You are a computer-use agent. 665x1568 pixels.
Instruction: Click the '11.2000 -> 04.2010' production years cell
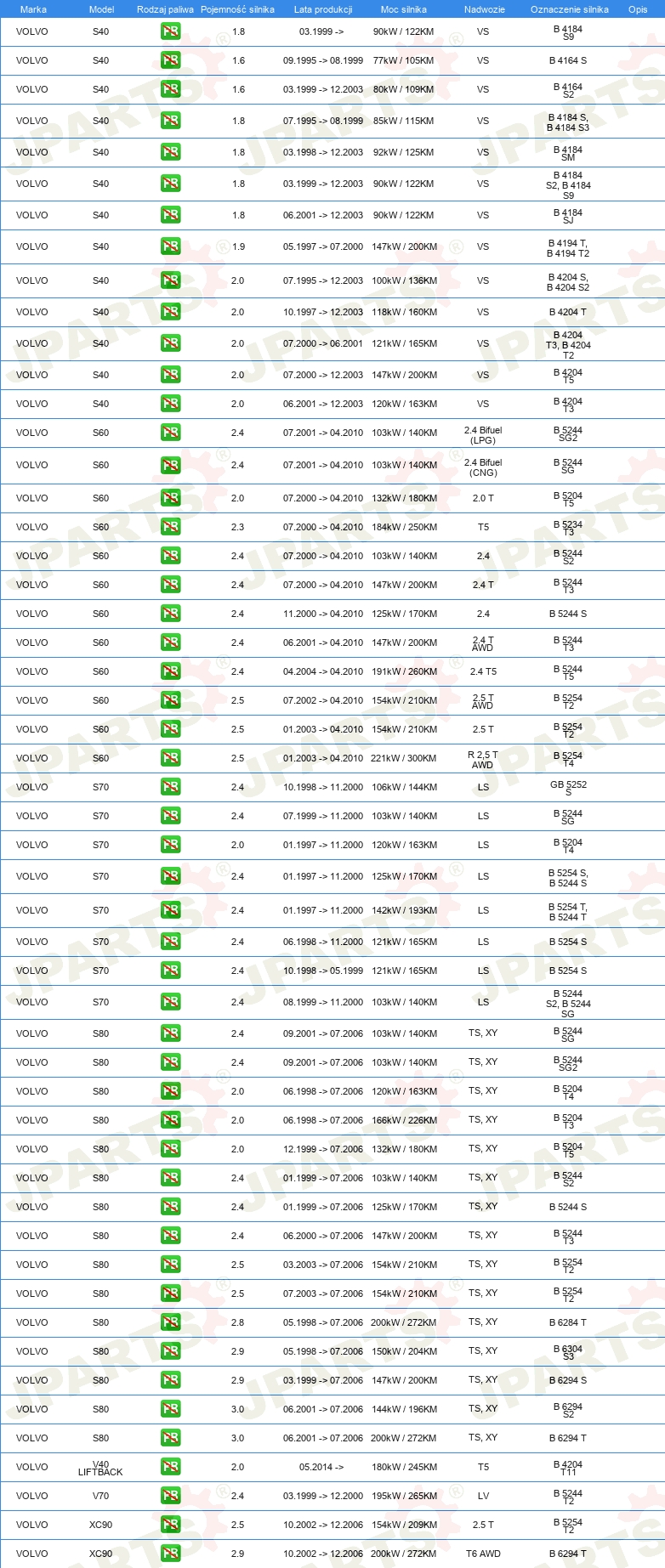pos(323,614)
